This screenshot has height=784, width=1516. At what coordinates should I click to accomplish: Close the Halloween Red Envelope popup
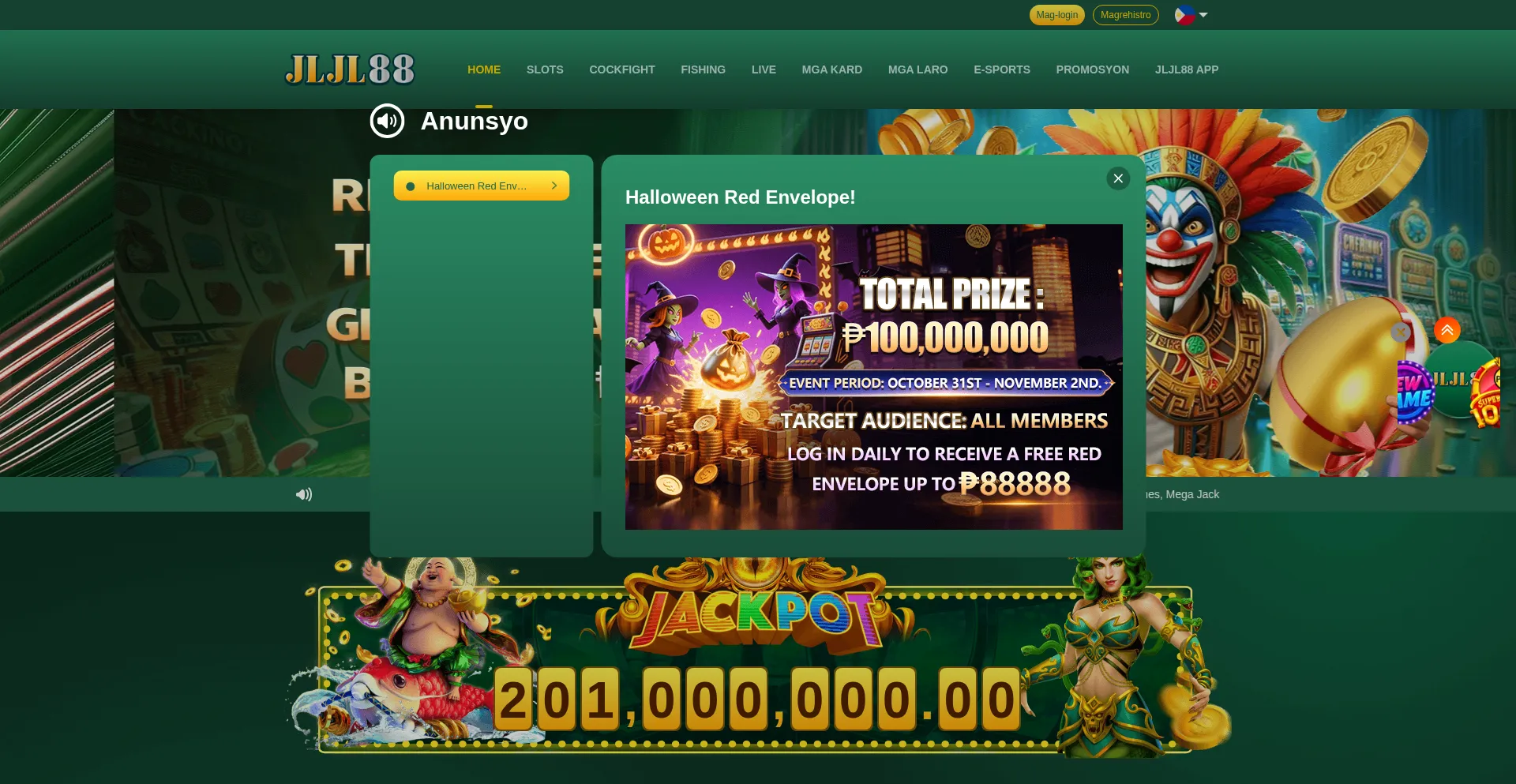pos(1118,178)
